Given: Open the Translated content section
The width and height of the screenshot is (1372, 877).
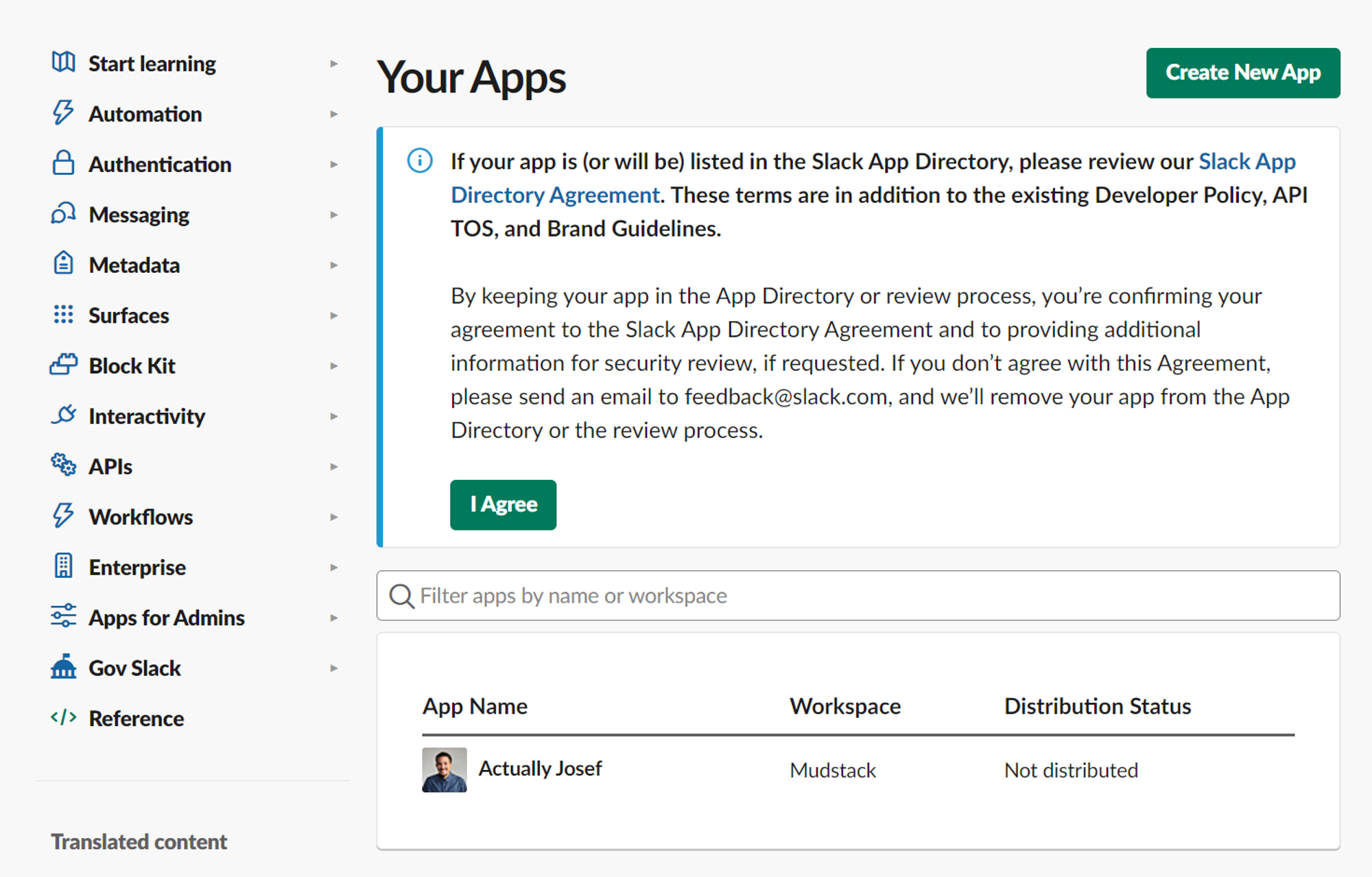Looking at the screenshot, I should [139, 841].
